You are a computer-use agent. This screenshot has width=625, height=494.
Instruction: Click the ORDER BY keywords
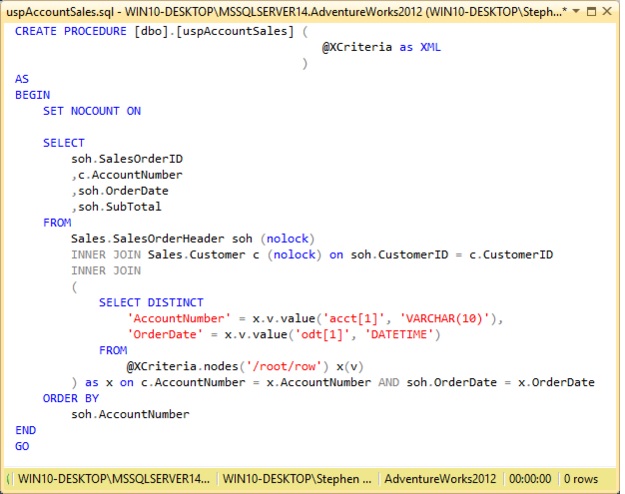pyautogui.click(x=71, y=398)
